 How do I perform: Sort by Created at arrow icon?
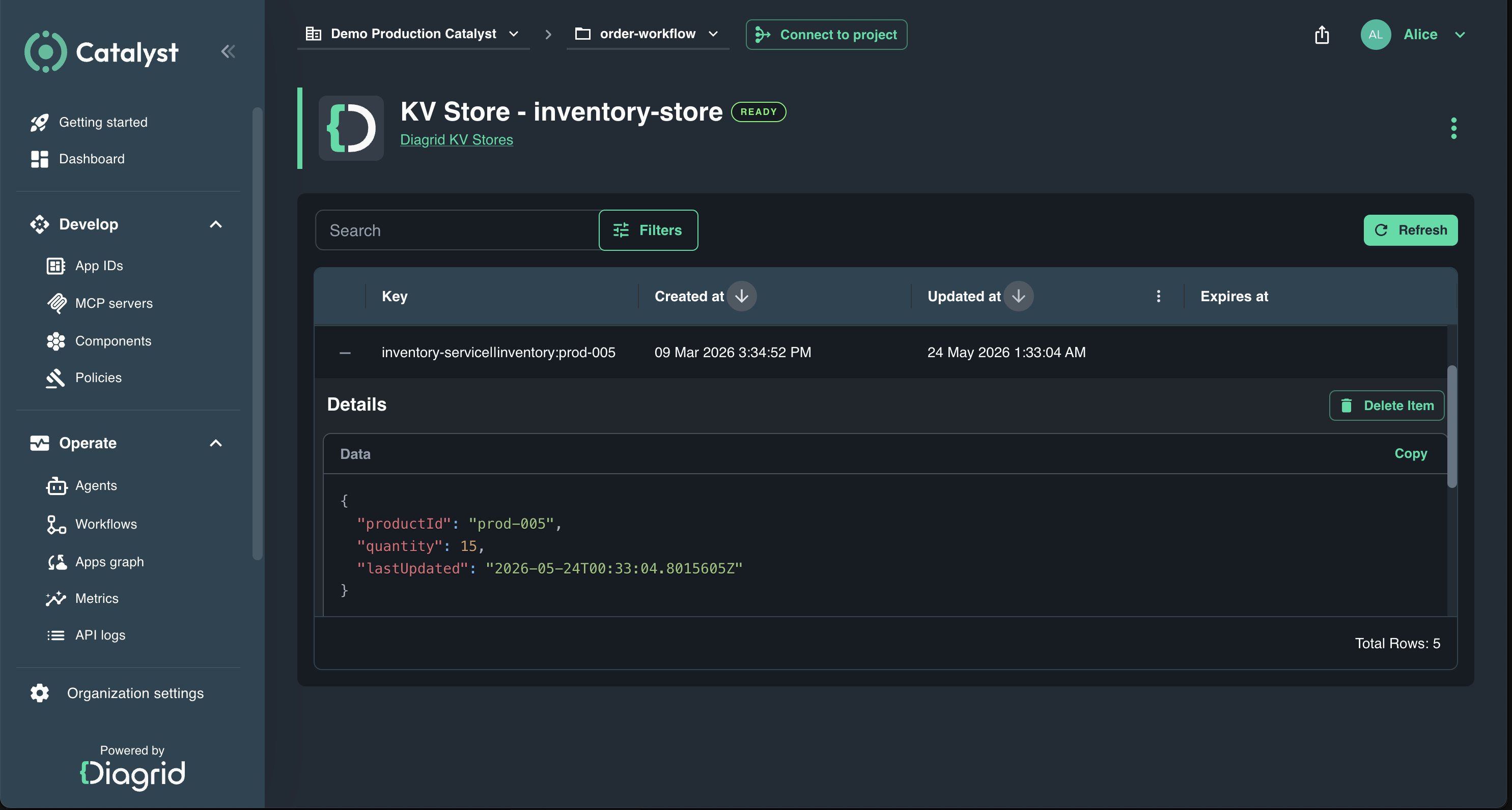point(741,296)
